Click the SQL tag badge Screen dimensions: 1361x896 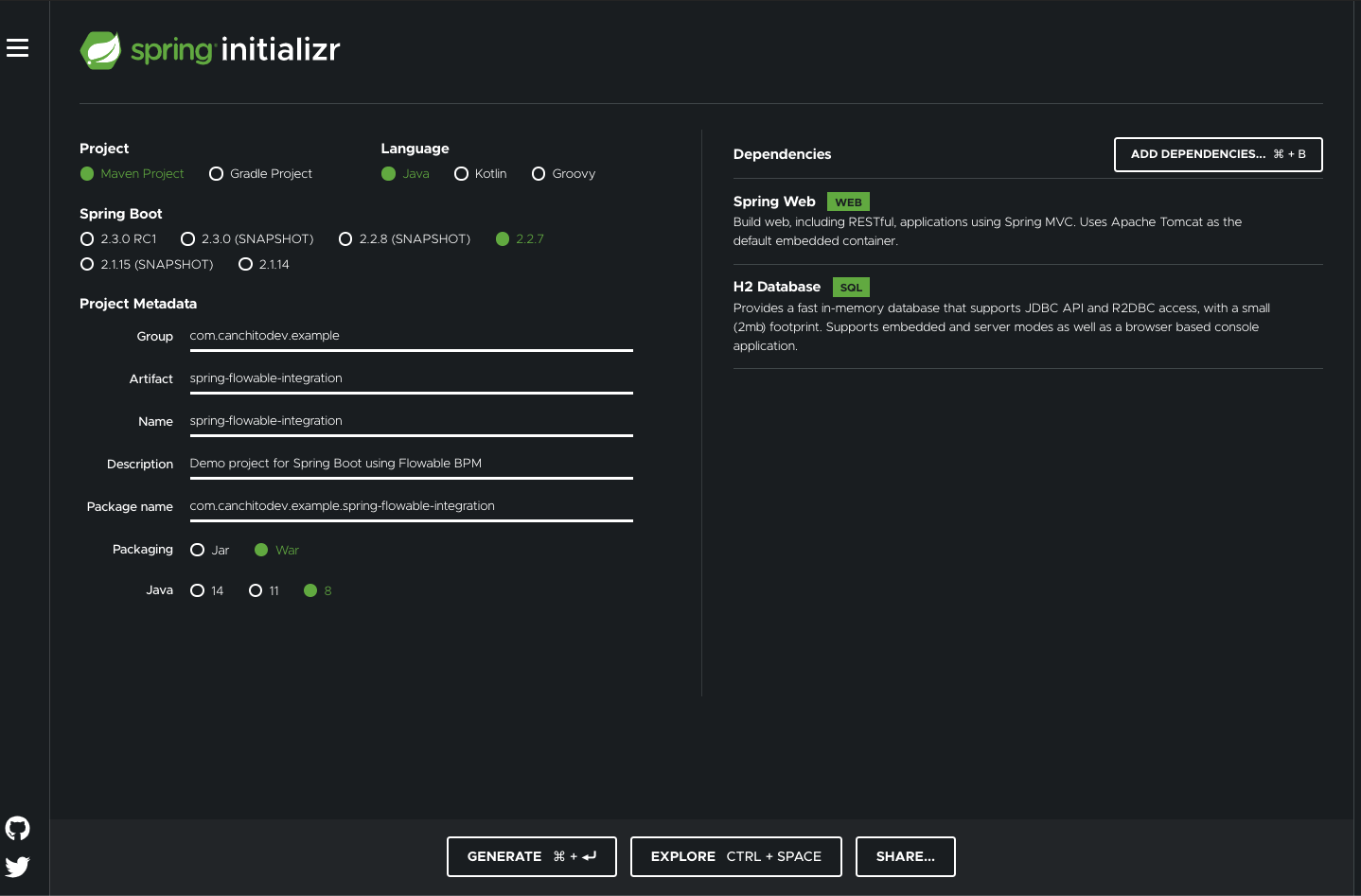tap(851, 288)
